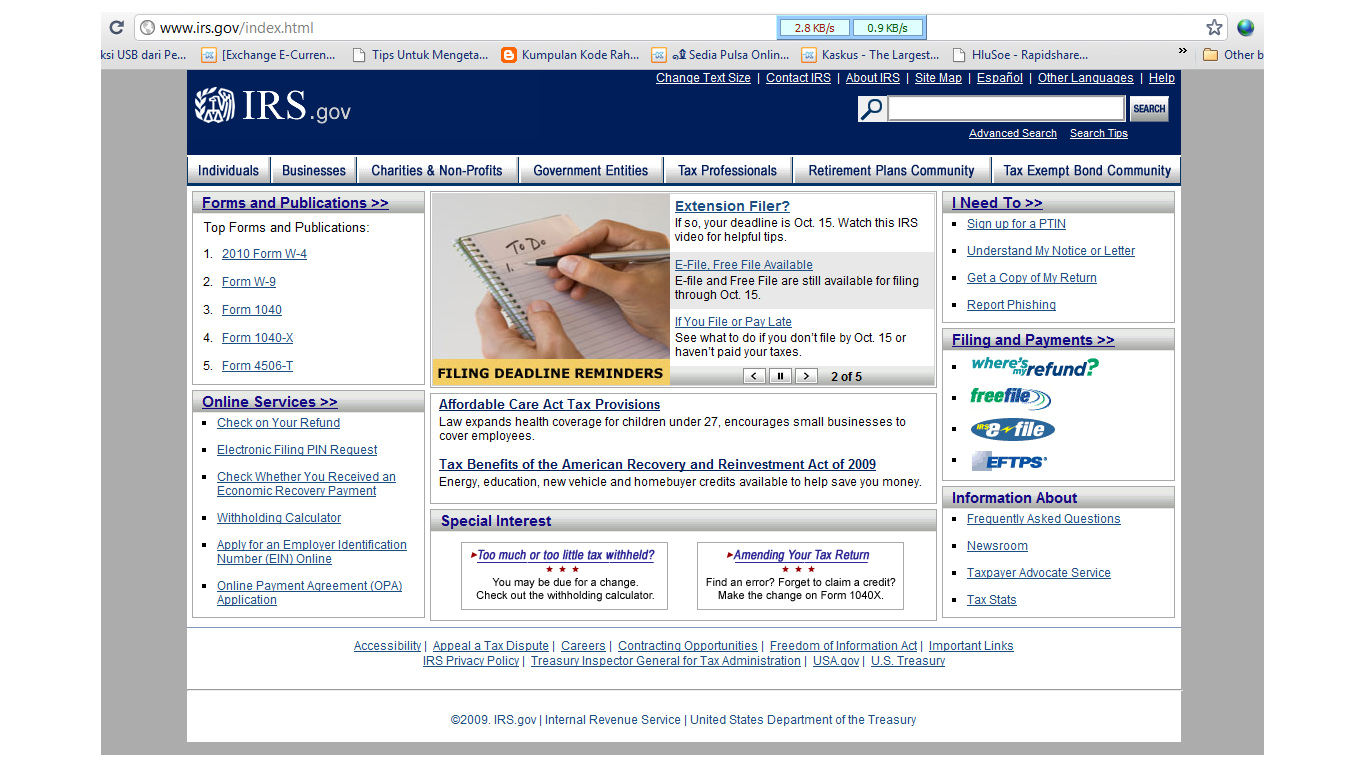1366x768 pixels.
Task: Click the IRS.gov logo
Action: click(x=273, y=106)
